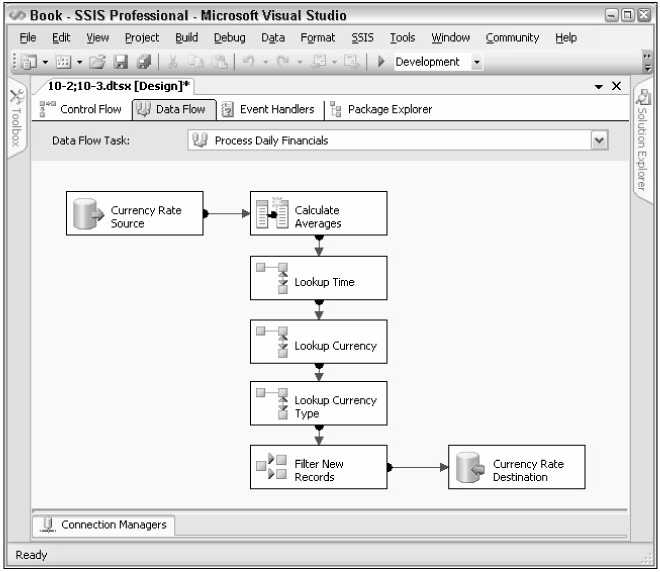Viewport: 660px width, 572px height.
Task: Open the View menu
Action: pyautogui.click(x=97, y=38)
